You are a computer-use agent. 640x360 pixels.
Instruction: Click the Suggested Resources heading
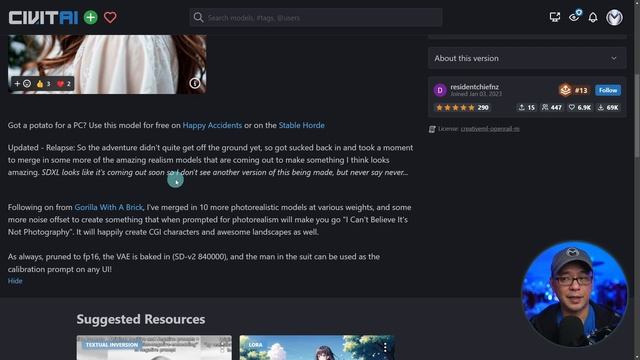[x=141, y=319]
